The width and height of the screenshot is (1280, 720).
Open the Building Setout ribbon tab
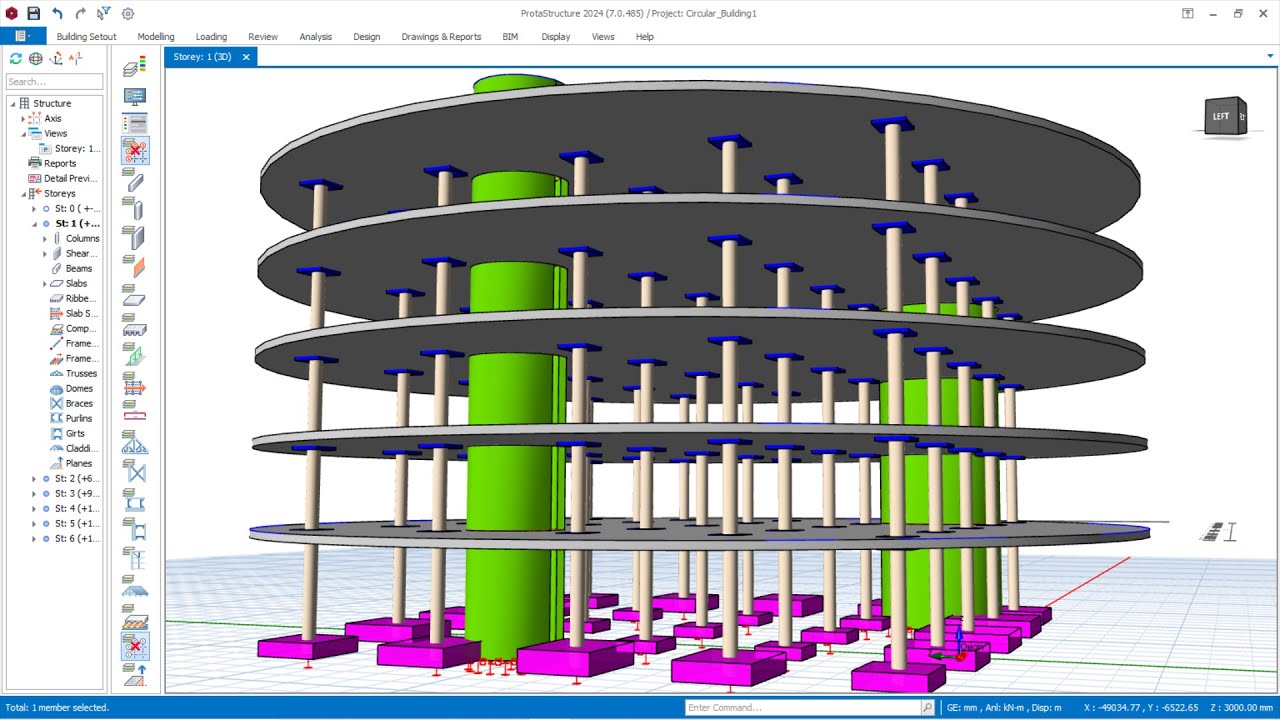pos(86,37)
